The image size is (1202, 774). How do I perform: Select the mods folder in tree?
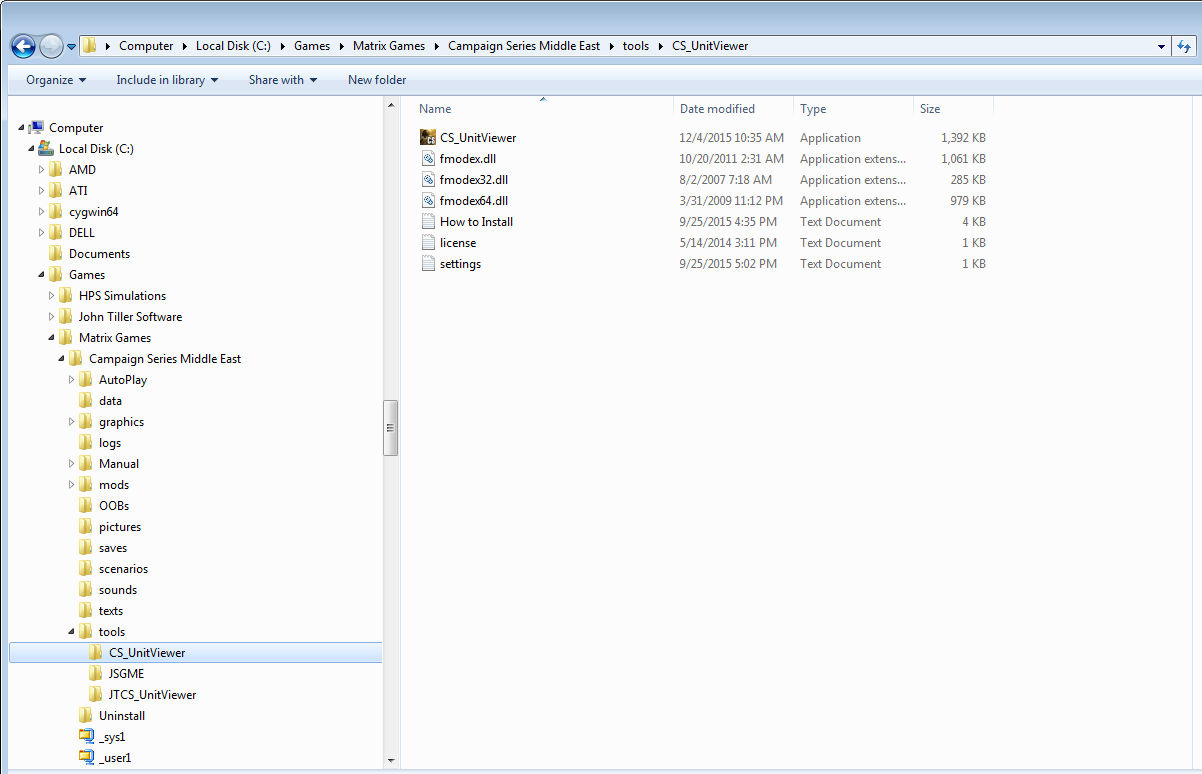point(114,485)
